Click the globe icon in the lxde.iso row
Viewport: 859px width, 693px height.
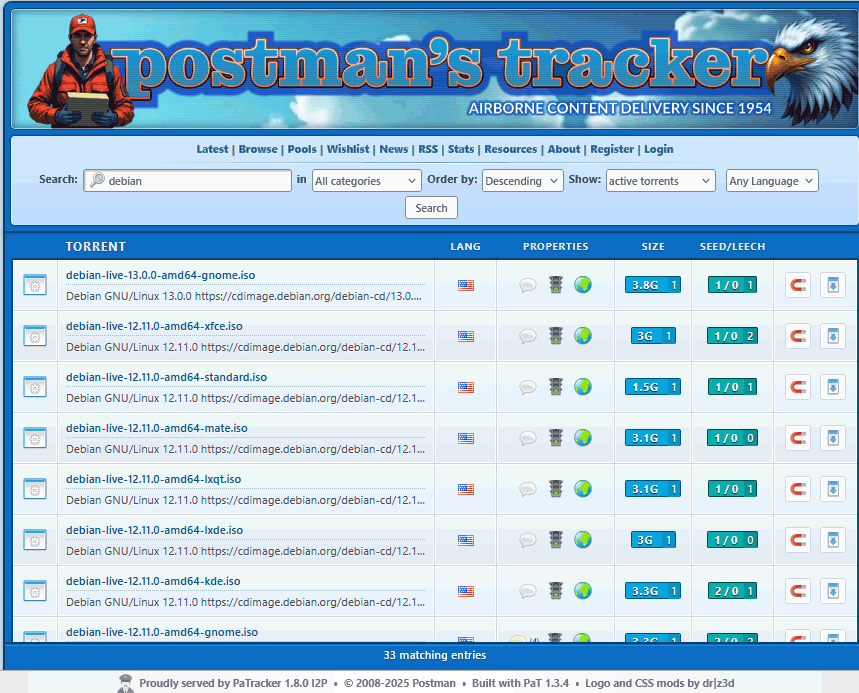click(x=583, y=539)
